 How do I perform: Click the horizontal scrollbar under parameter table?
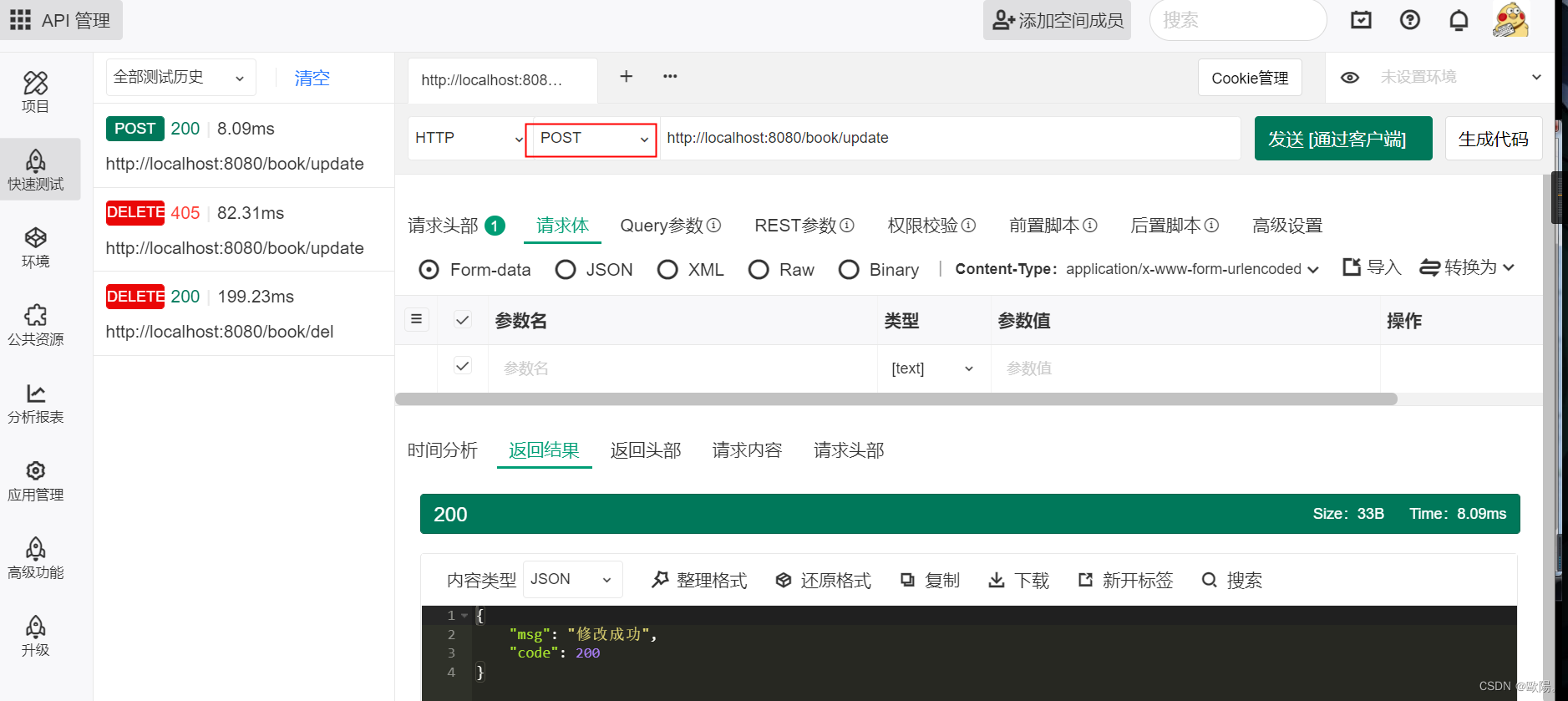(896, 399)
